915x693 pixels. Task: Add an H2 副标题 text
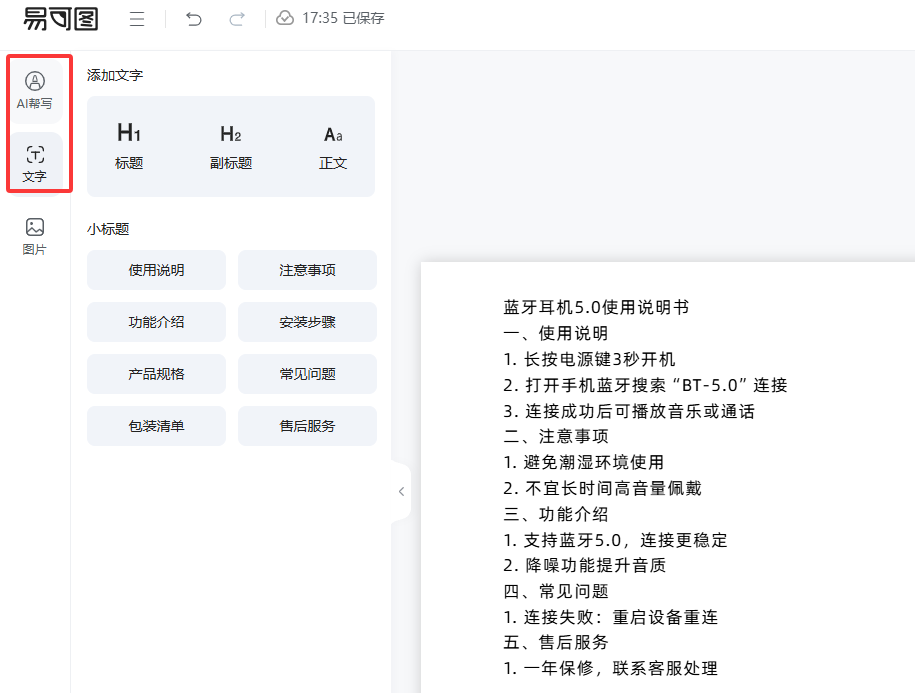point(231,146)
